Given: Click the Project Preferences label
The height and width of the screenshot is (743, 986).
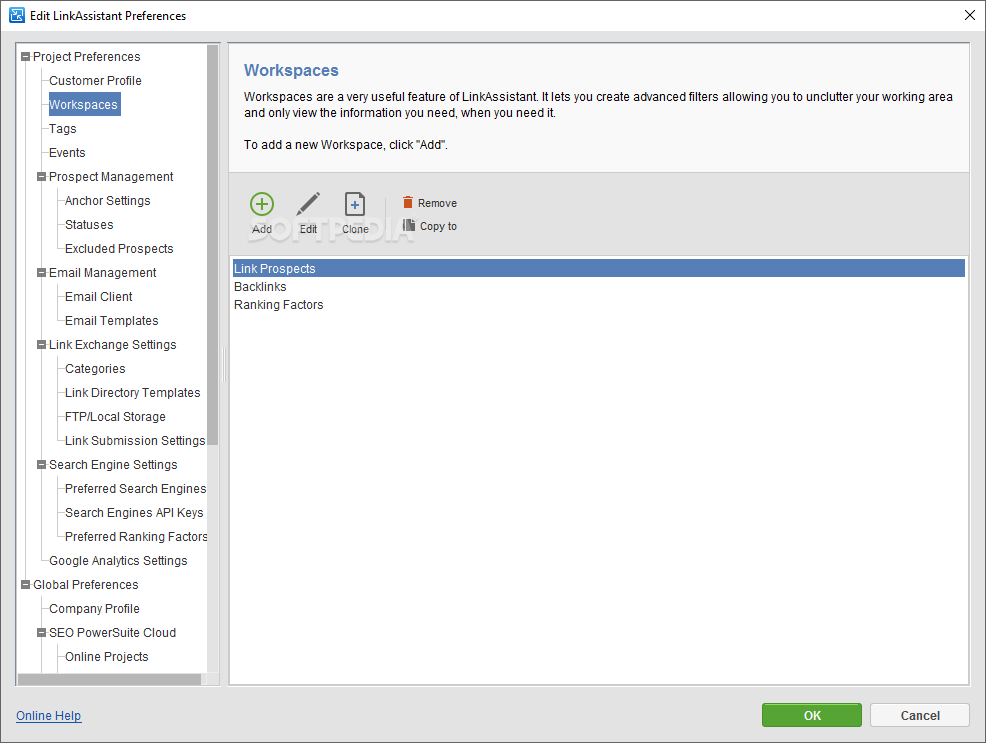Looking at the screenshot, I should pos(87,57).
